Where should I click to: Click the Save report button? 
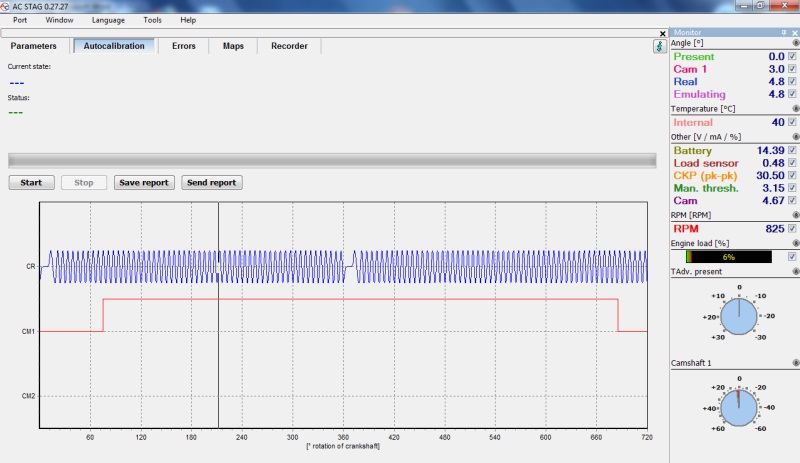coord(145,183)
